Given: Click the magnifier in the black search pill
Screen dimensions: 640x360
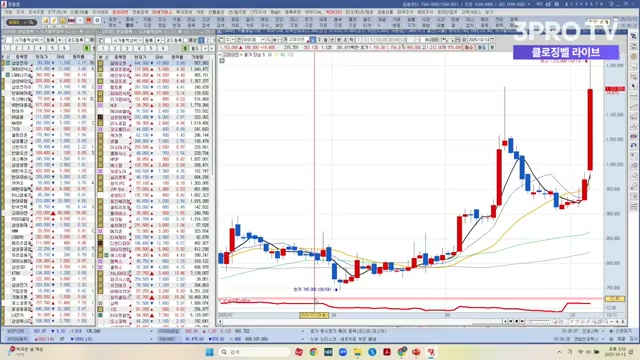Looking at the screenshot, I should coord(31,22).
